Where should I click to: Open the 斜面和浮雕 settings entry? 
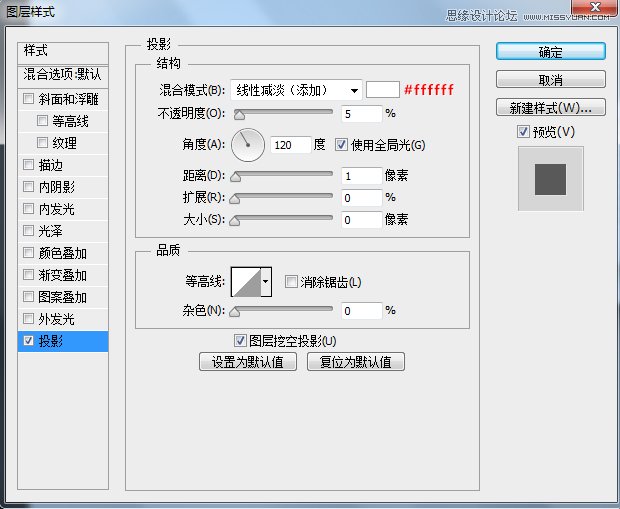pyautogui.click(x=68, y=99)
